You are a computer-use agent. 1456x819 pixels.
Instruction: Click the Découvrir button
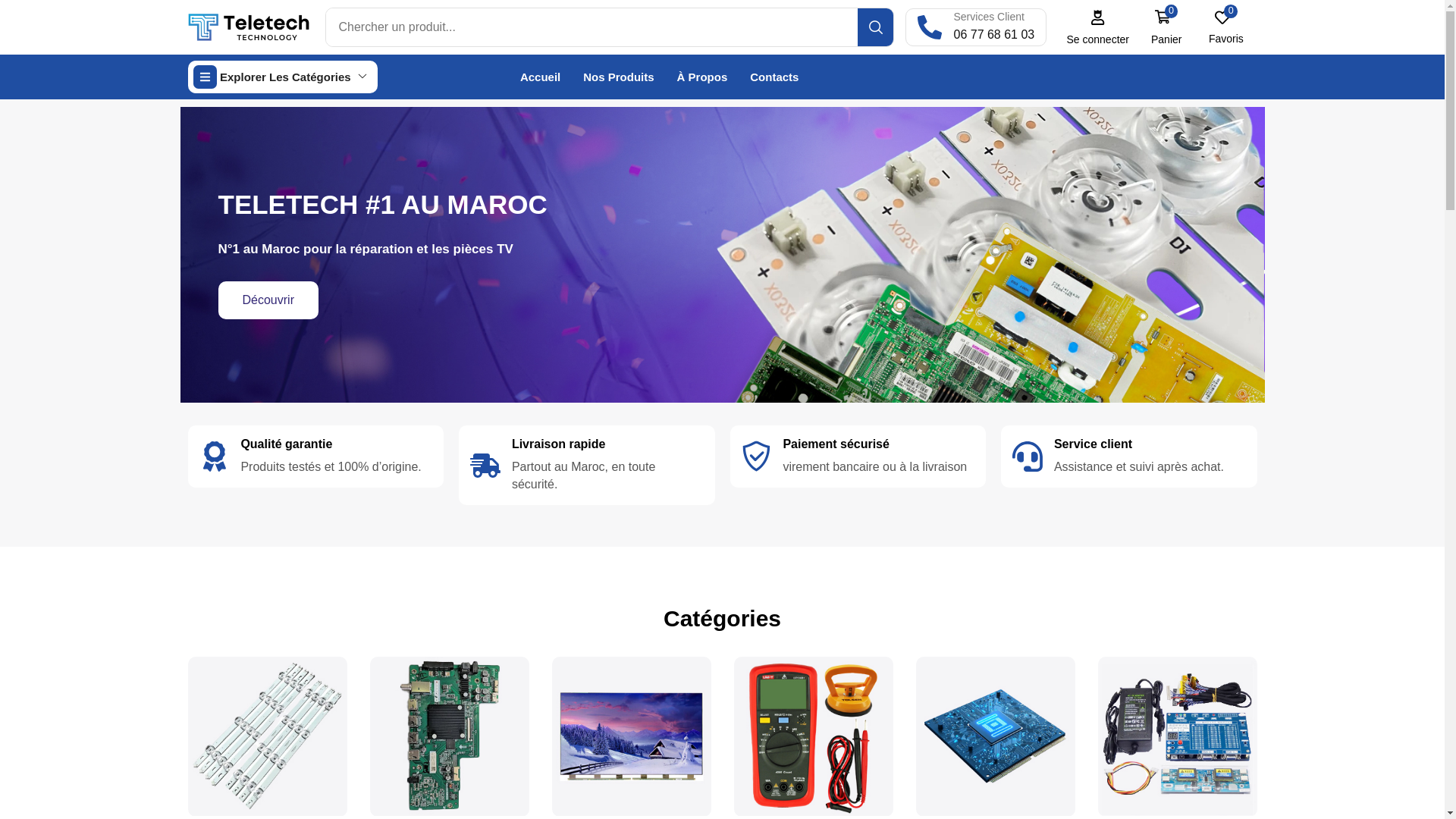(x=268, y=300)
